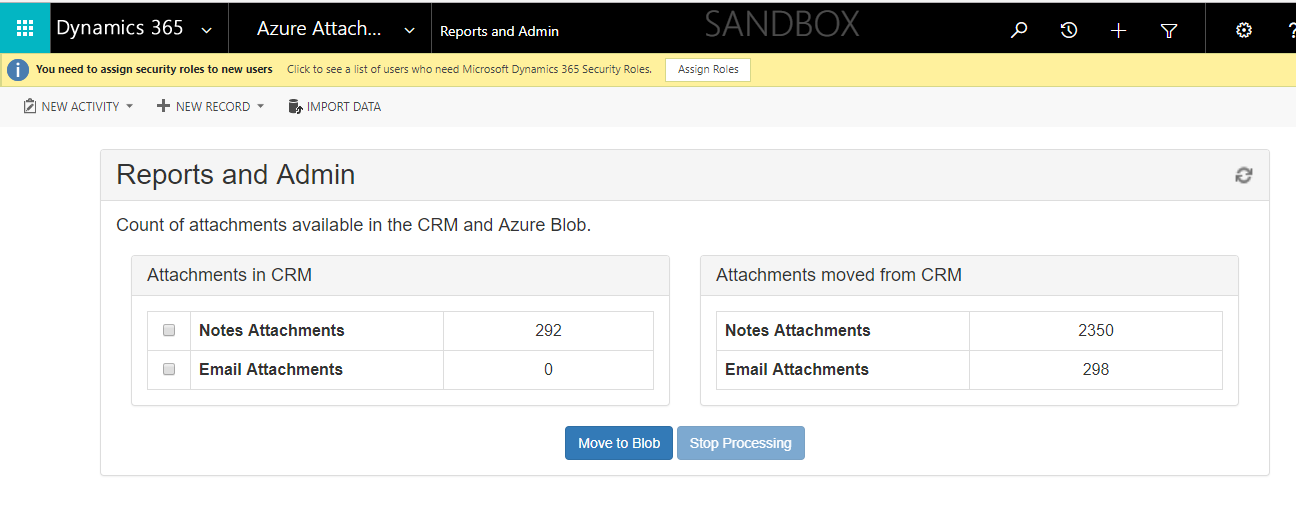The image size is (1296, 511).
Task: Open advanced find filter icon
Action: [x=1168, y=30]
